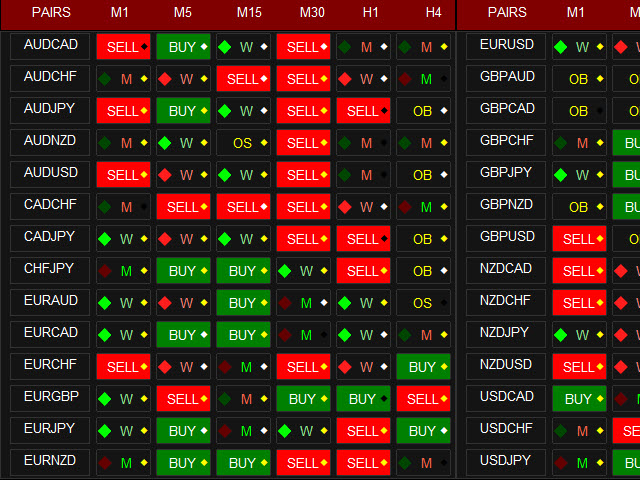Click green diamond in CHFJPY M30 cell

pyautogui.click(x=284, y=271)
